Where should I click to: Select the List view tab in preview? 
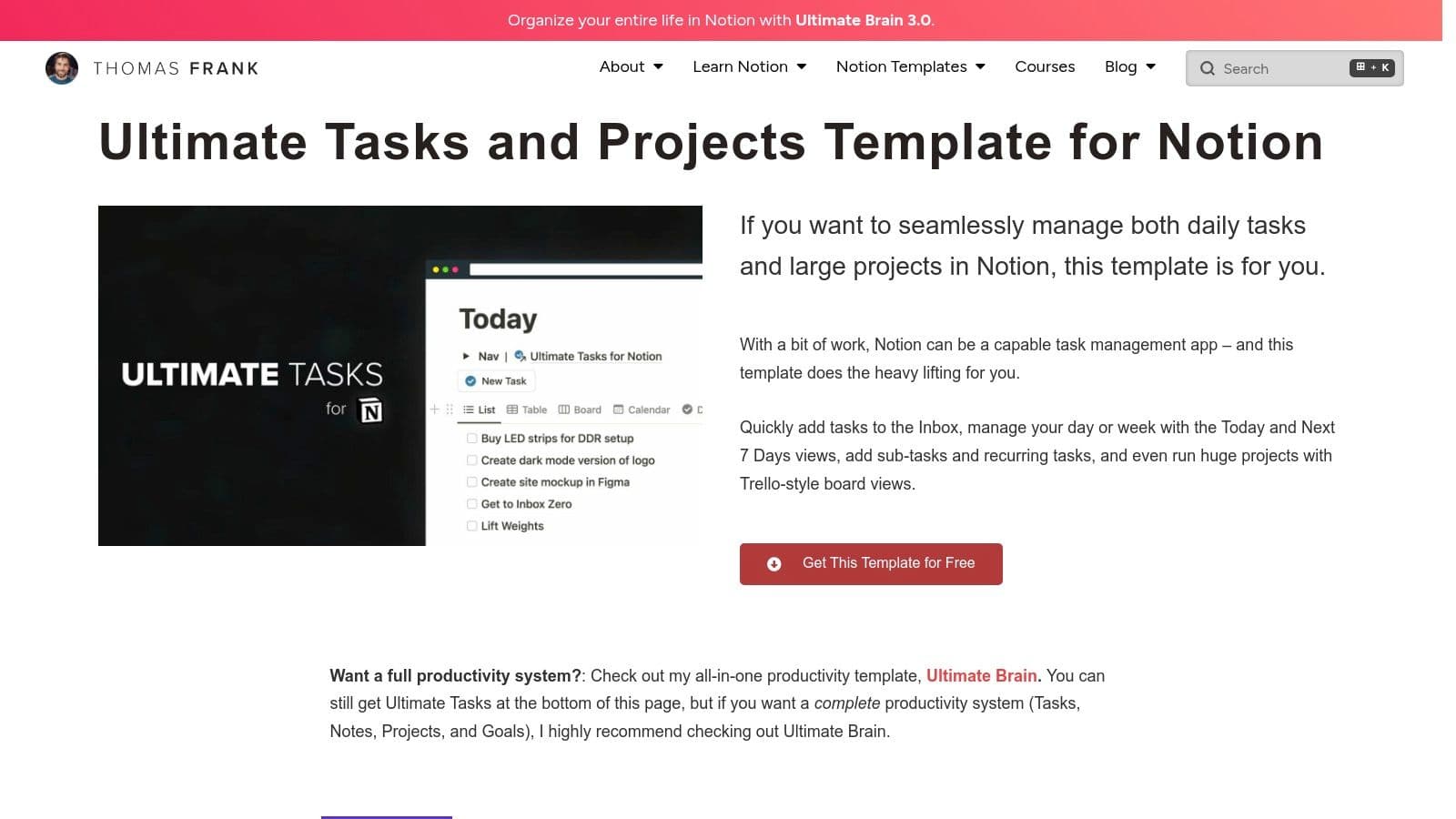pyautogui.click(x=480, y=409)
